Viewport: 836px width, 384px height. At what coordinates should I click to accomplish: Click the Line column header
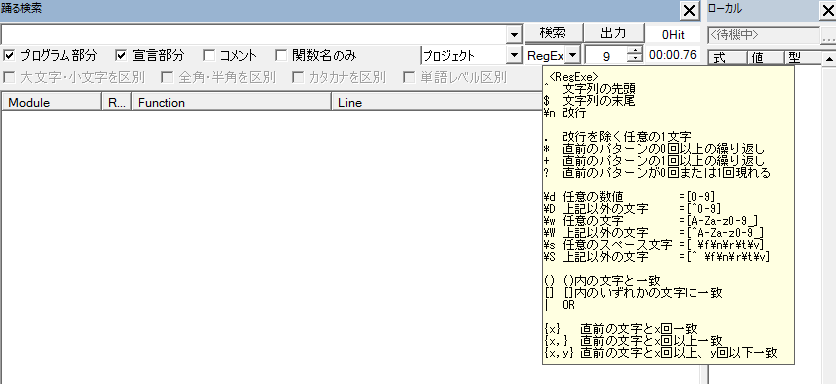[437, 102]
